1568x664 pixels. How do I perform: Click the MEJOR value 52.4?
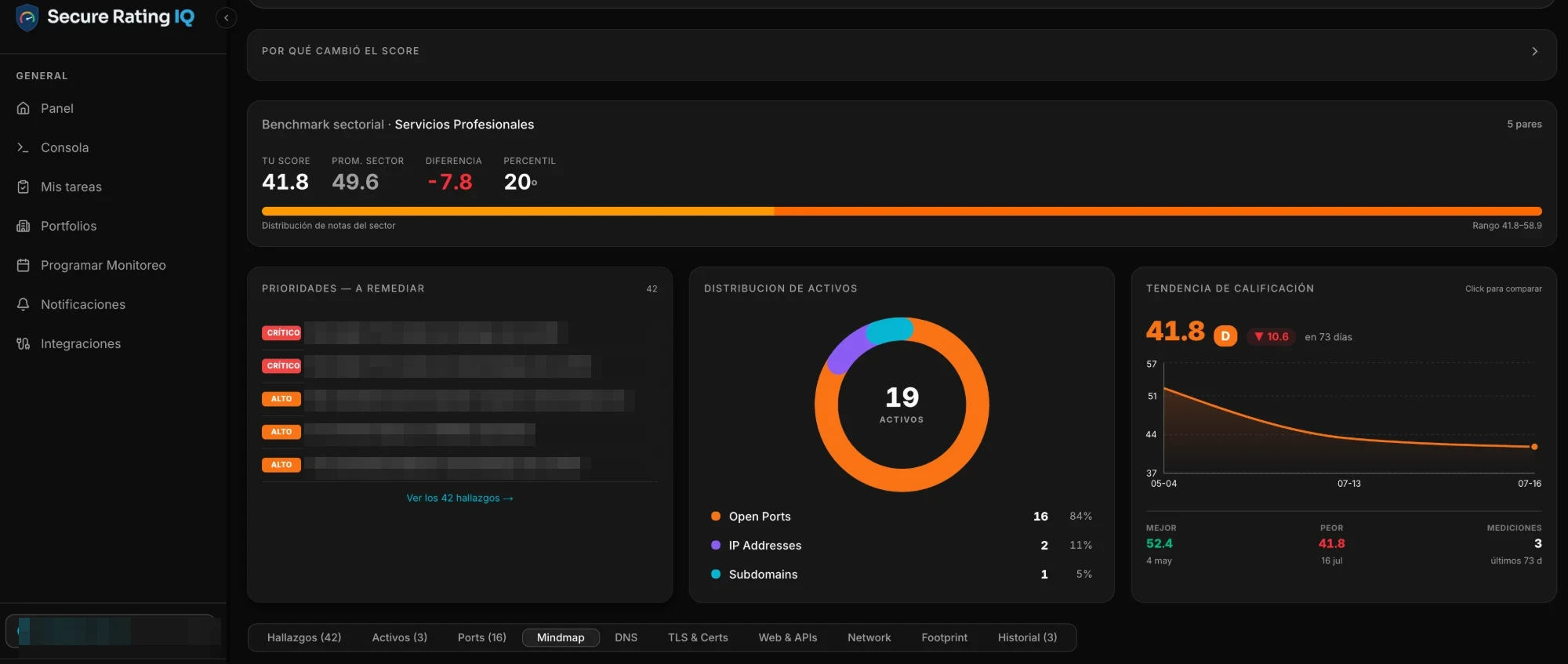[x=1160, y=543]
